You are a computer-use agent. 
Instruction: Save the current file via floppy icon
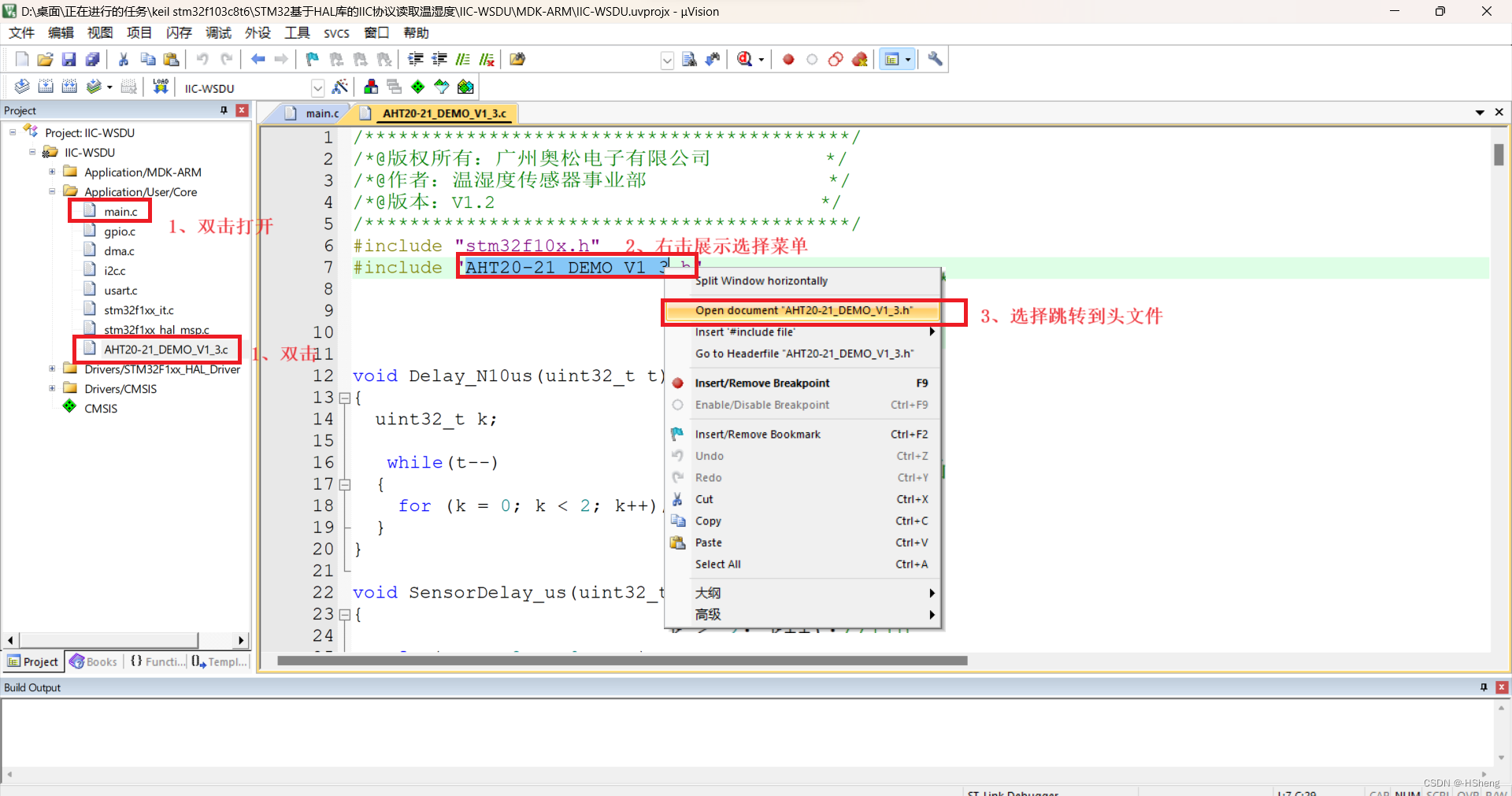tap(69, 59)
